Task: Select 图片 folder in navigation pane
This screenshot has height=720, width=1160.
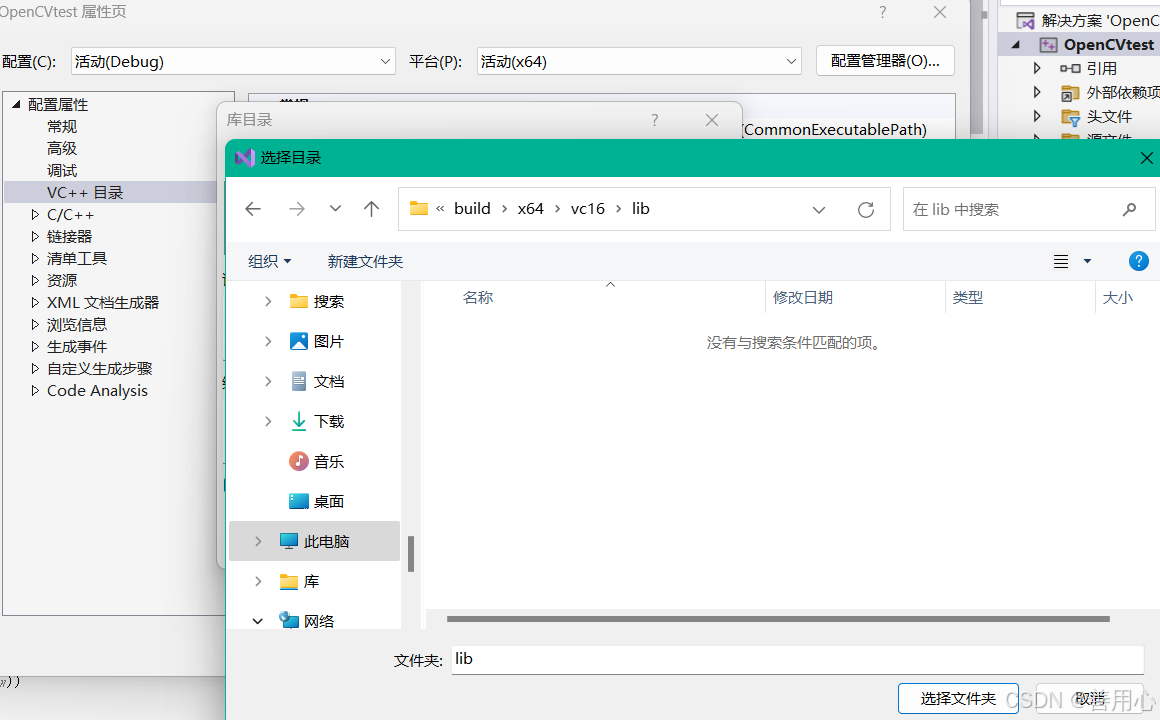Action: click(x=317, y=341)
